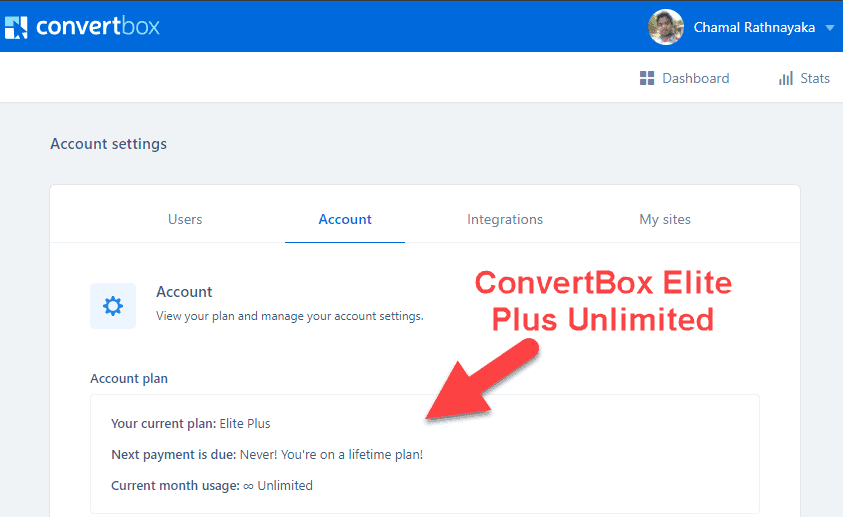
Task: Click the 'Next payment is due' line
Action: [x=267, y=455]
